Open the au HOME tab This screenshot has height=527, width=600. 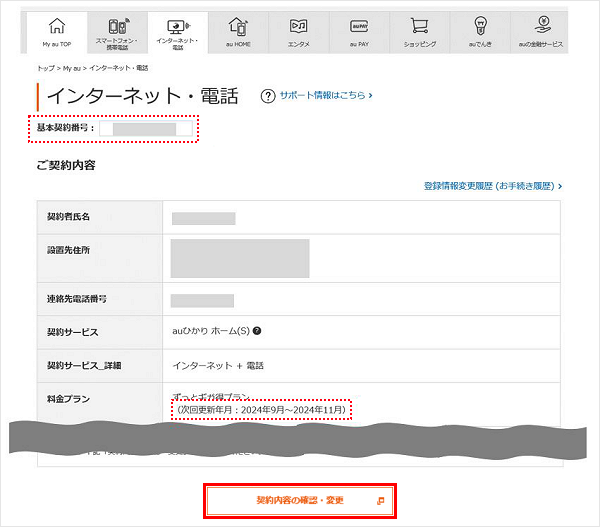click(238, 33)
